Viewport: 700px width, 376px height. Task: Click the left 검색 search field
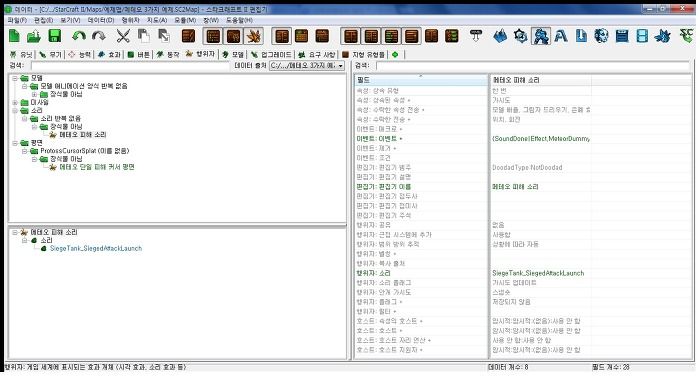[x=130, y=66]
